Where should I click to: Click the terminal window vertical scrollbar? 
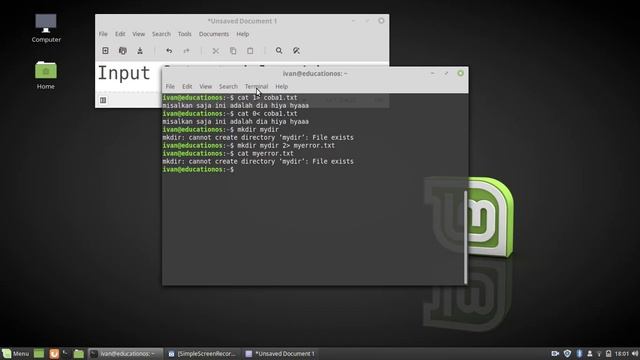coord(466,237)
